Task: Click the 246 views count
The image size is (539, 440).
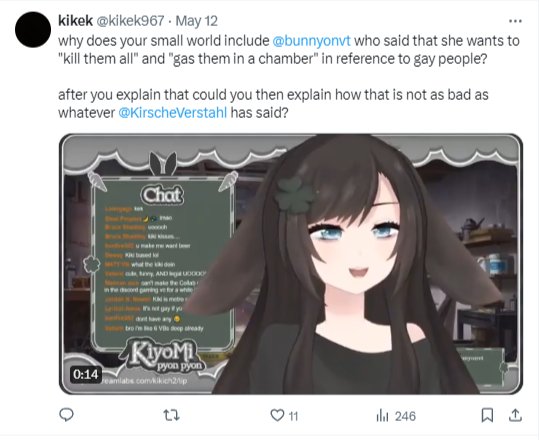Action: pyautogui.click(x=405, y=417)
